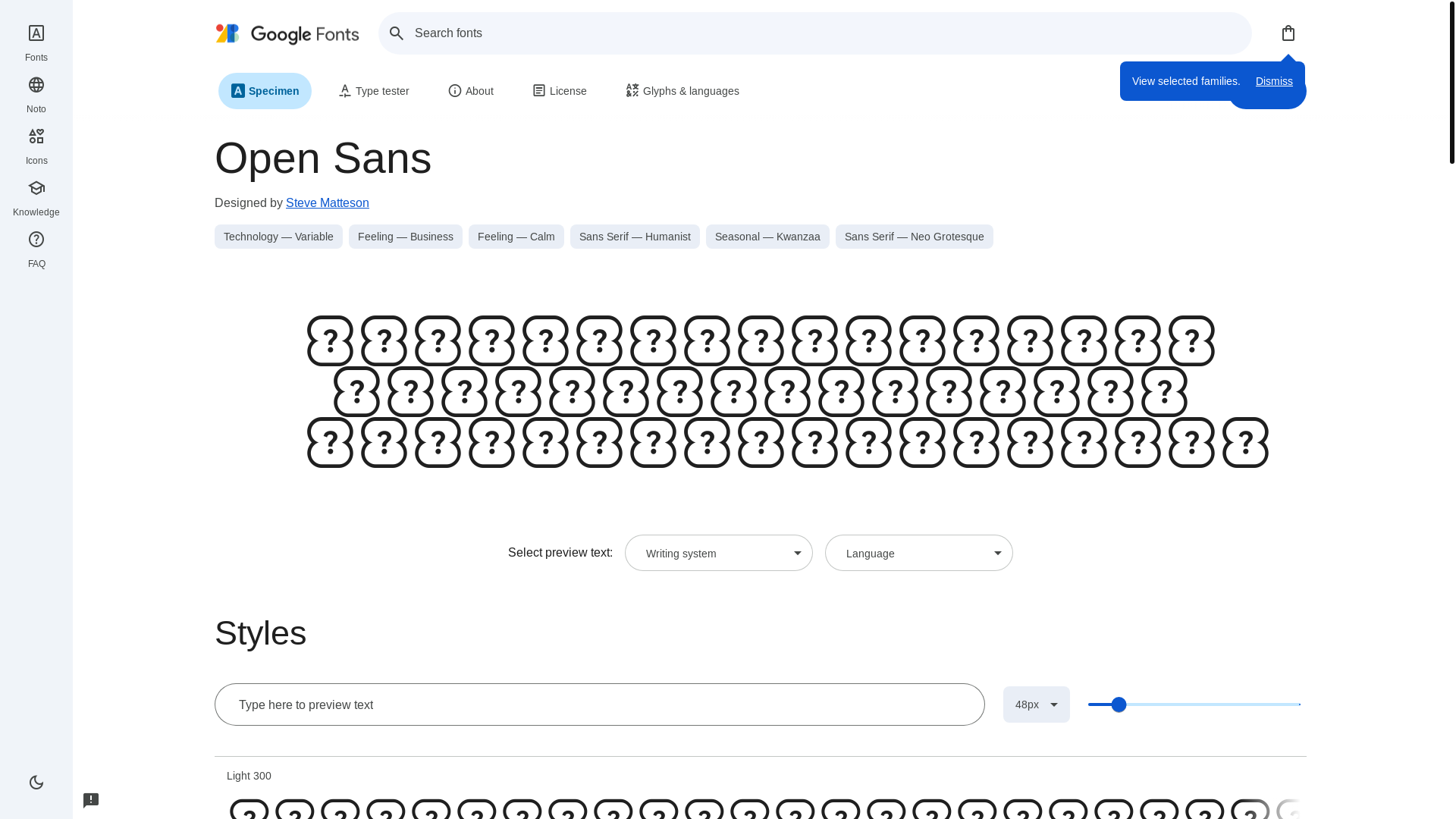Viewport: 1456px width, 819px height.
Task: Click the font size slider thumb
Action: point(1119,704)
